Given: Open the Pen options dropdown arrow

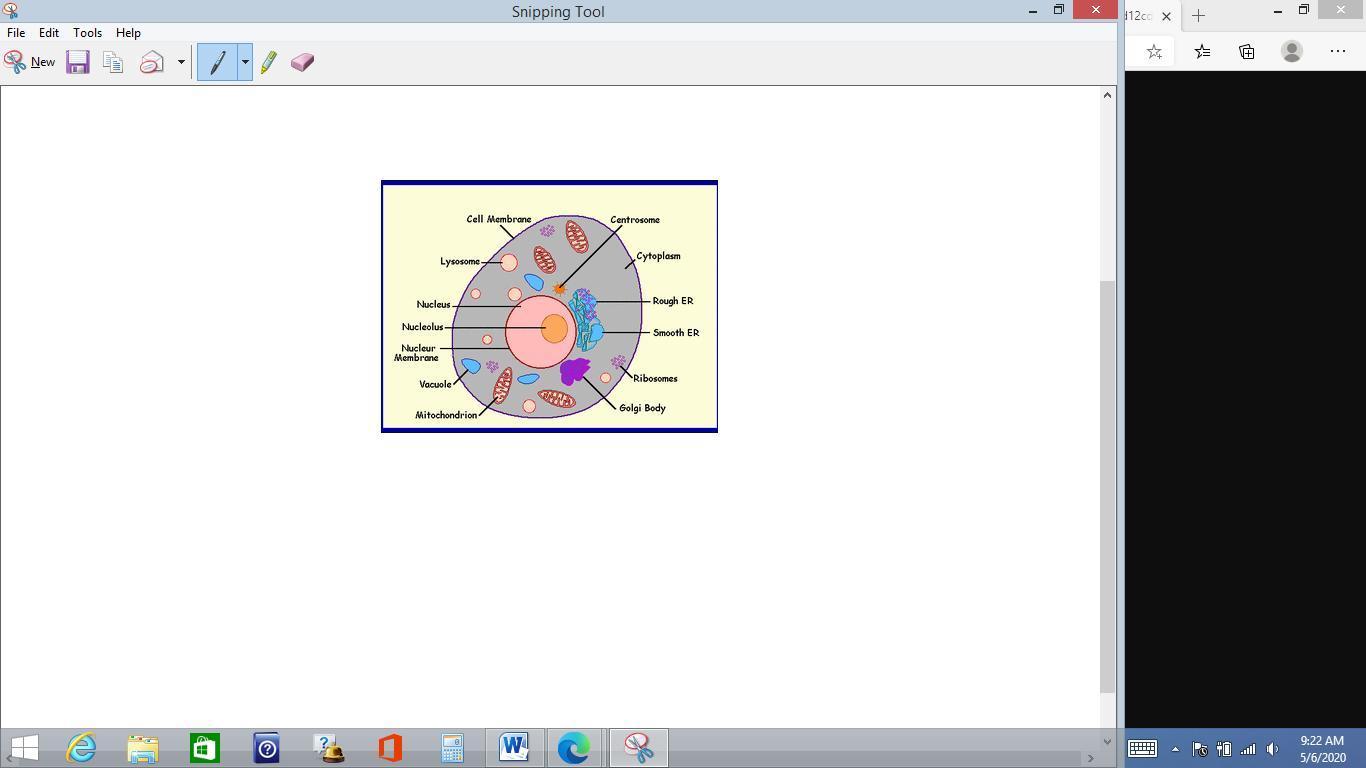Looking at the screenshot, I should [244, 62].
